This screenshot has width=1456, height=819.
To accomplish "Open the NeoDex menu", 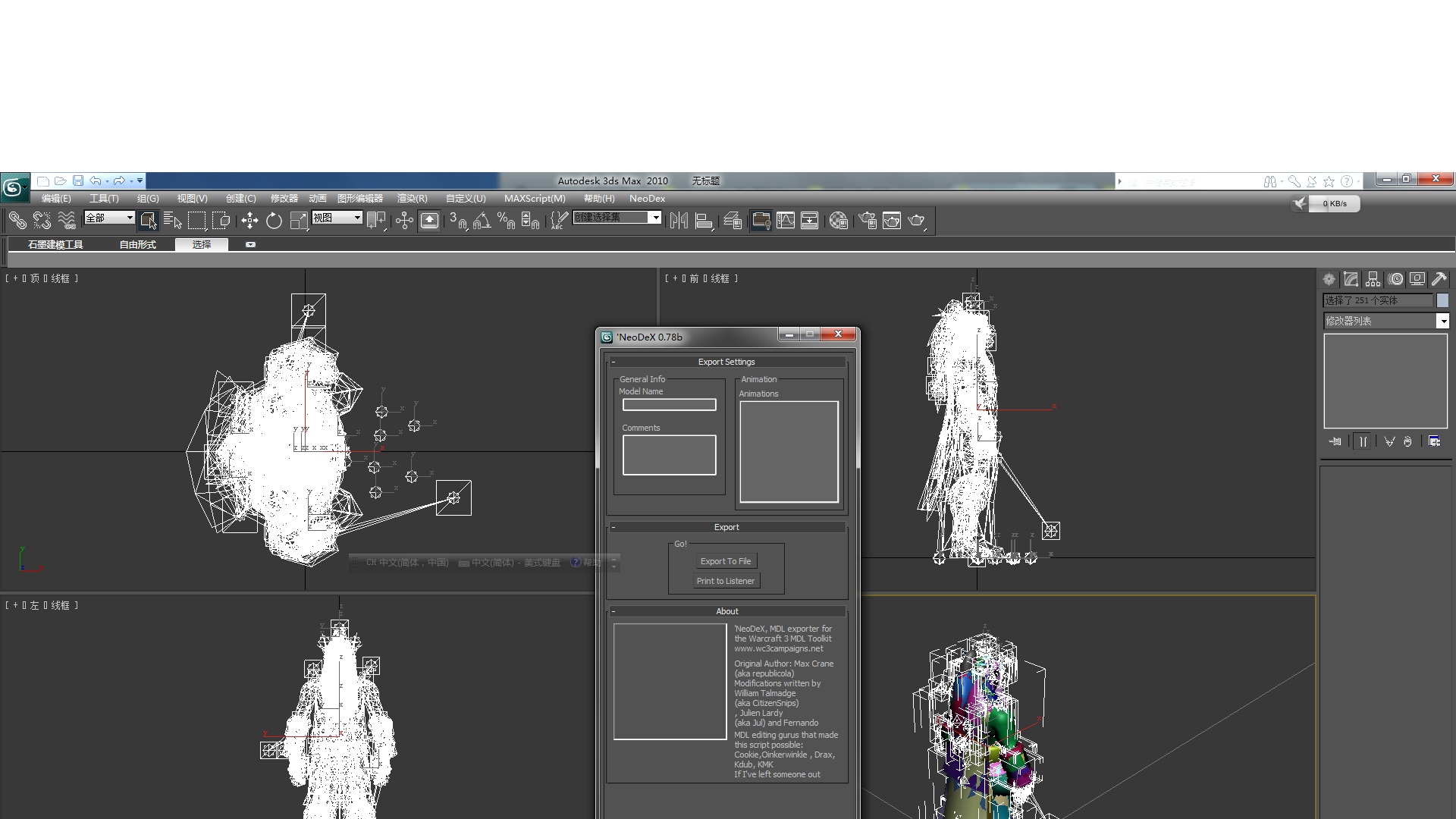I will pyautogui.click(x=647, y=199).
